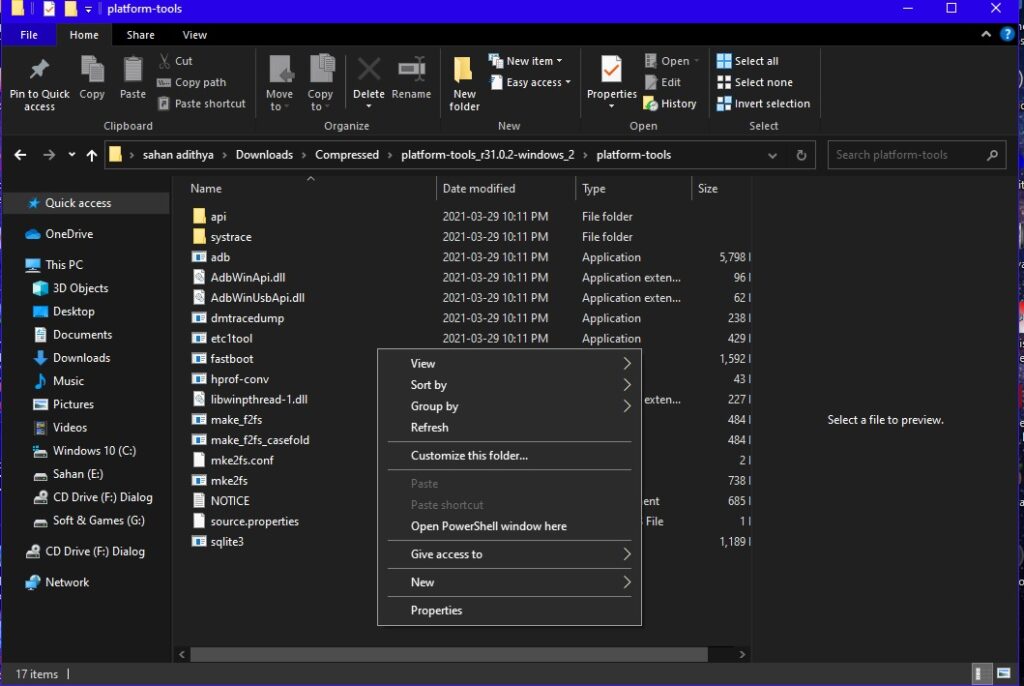Switch to the View ribbon tab
1024x686 pixels.
[x=195, y=35]
